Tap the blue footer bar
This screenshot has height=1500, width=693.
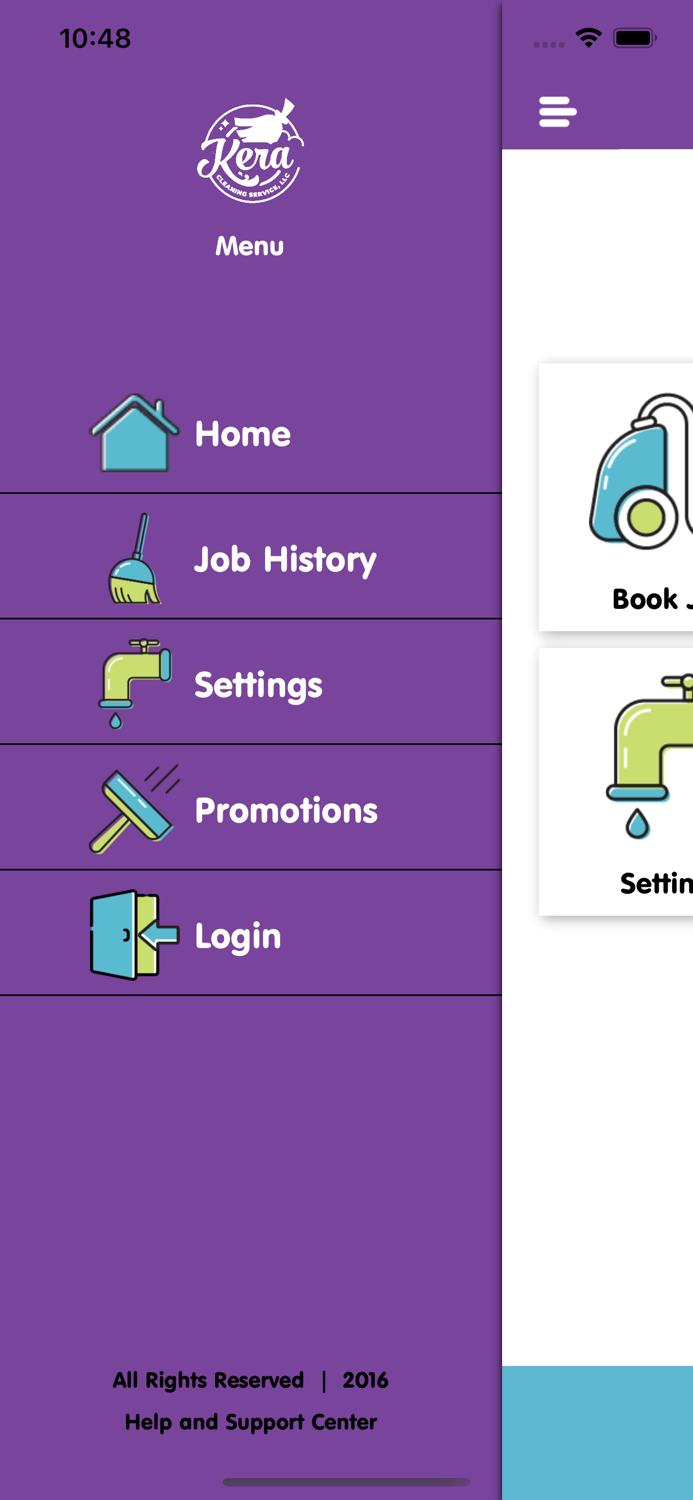(597, 1432)
